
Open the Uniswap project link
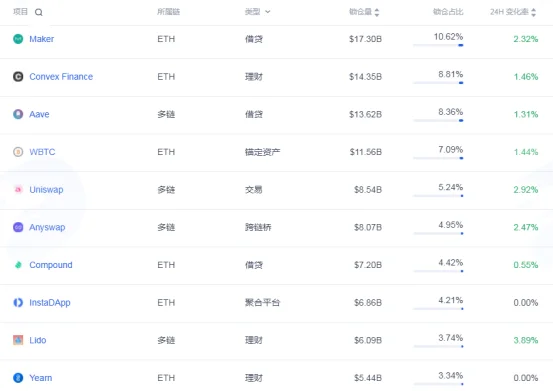pyautogui.click(x=46, y=190)
